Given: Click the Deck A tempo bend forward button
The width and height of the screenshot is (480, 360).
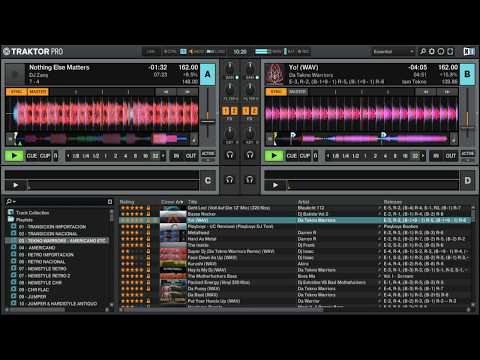Looking at the screenshot, I should pyautogui.click(x=187, y=92).
